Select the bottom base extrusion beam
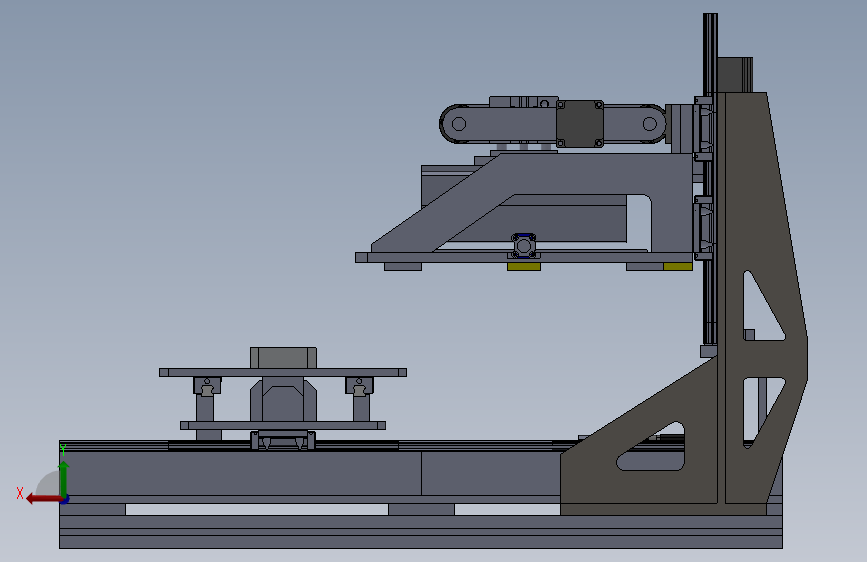Viewport: 867px width, 562px height. coord(421,532)
